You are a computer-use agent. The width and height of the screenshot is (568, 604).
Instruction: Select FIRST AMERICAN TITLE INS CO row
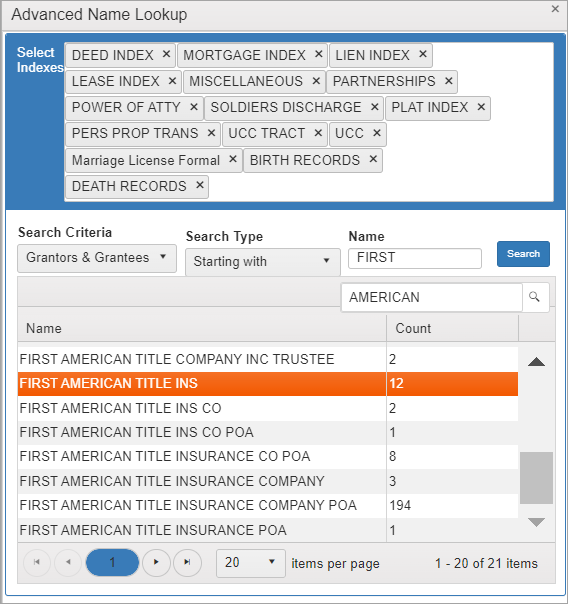[x=268, y=408]
